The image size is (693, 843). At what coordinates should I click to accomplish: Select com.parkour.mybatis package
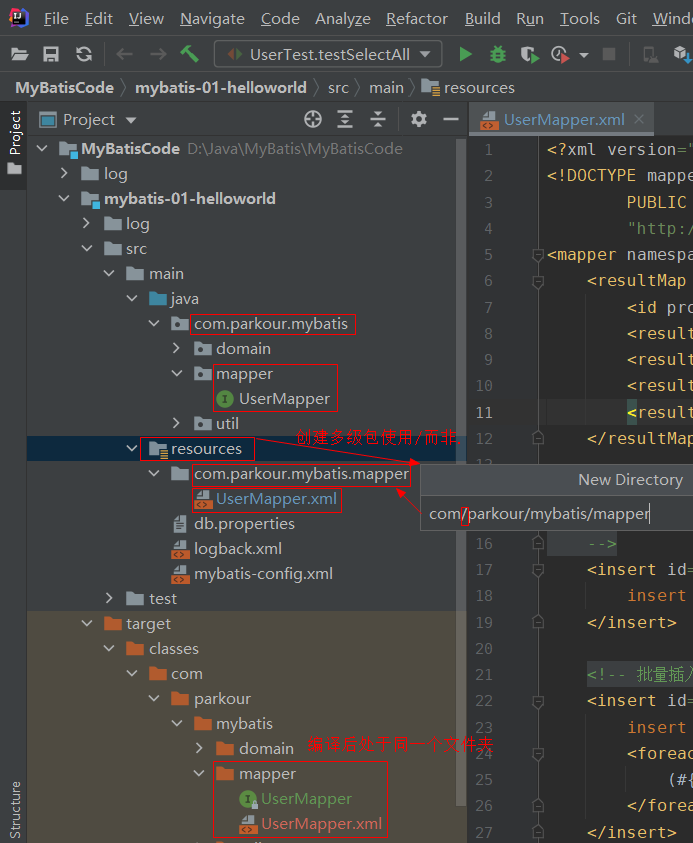point(270,324)
